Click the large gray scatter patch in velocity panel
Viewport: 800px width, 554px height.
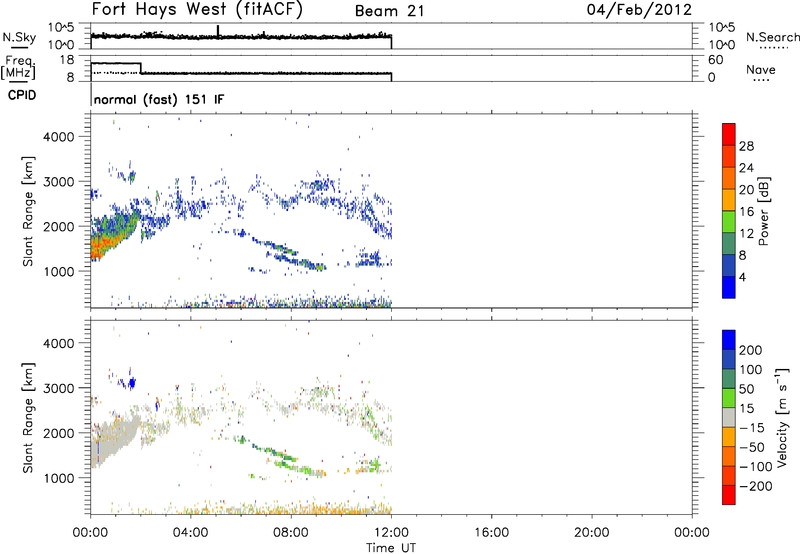[x=113, y=440]
